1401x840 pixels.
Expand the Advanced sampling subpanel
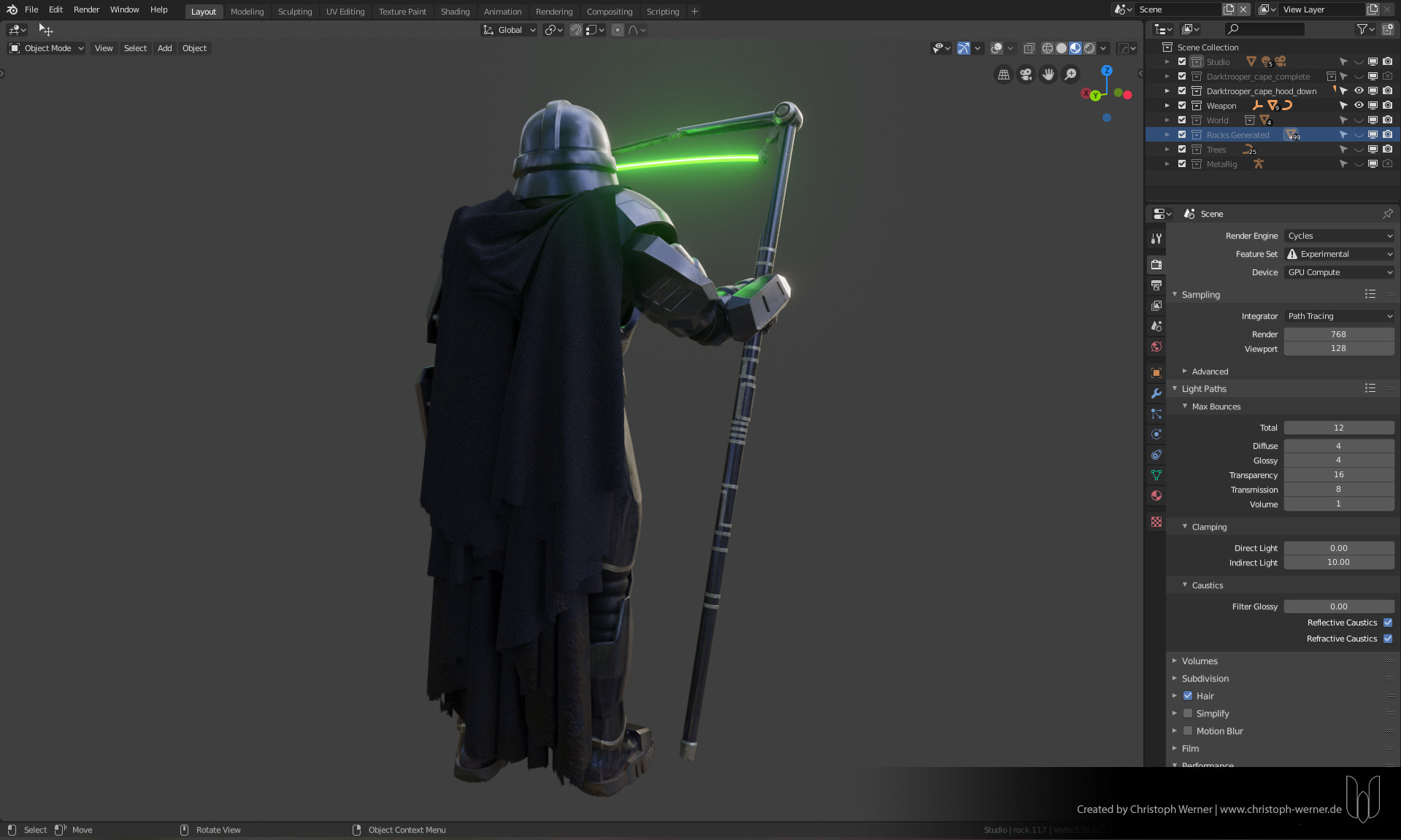[x=1209, y=371]
